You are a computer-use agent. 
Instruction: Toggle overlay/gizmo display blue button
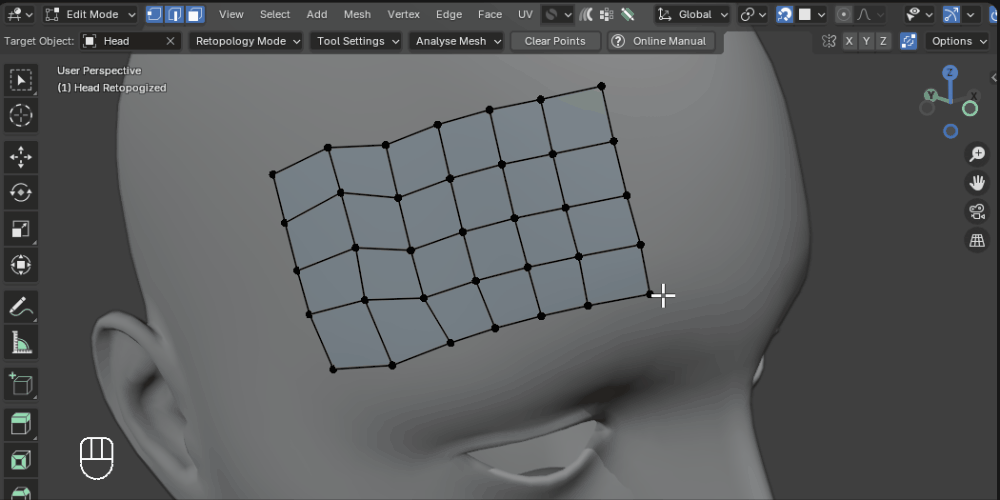951,14
